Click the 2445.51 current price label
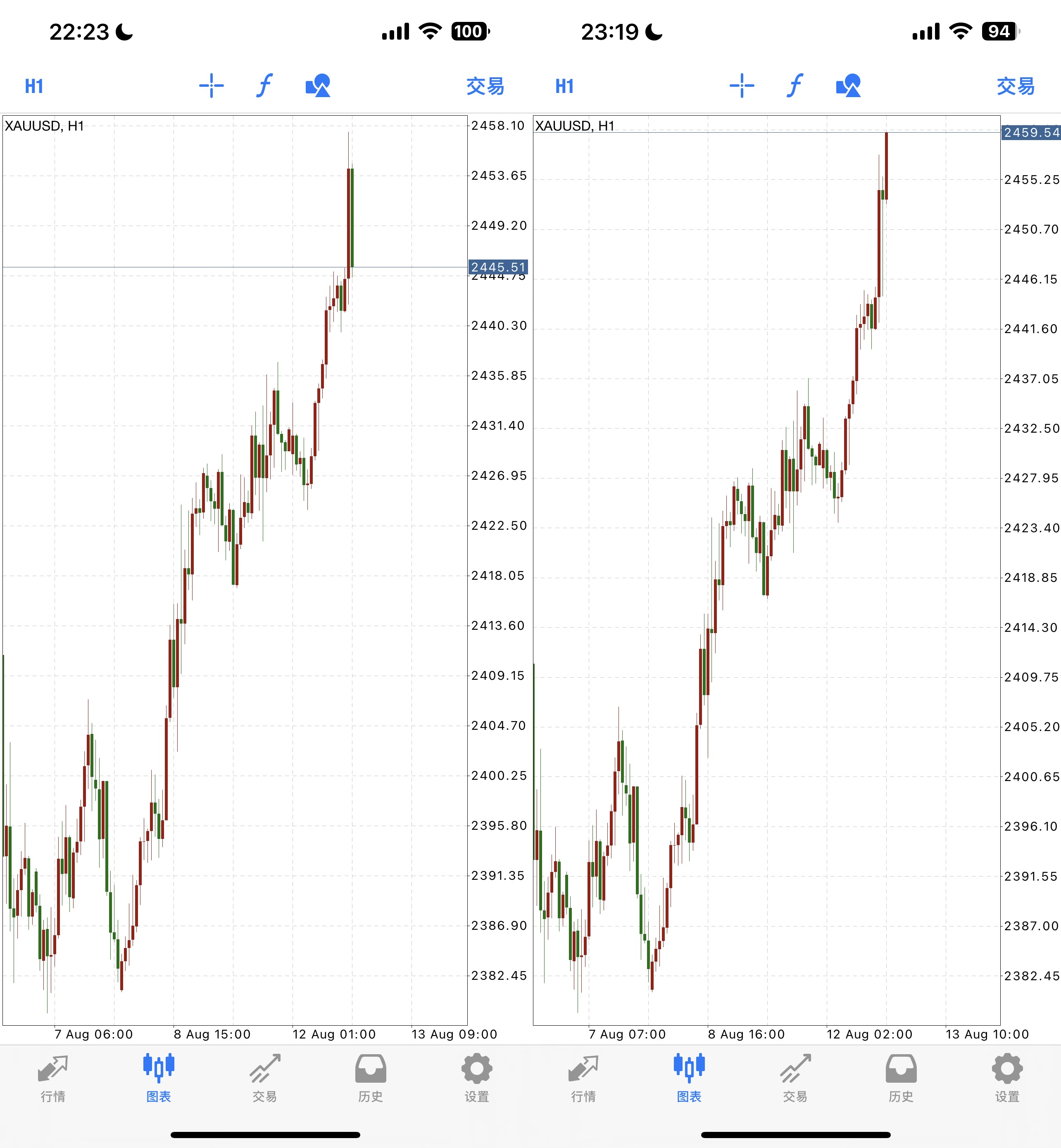 click(498, 267)
